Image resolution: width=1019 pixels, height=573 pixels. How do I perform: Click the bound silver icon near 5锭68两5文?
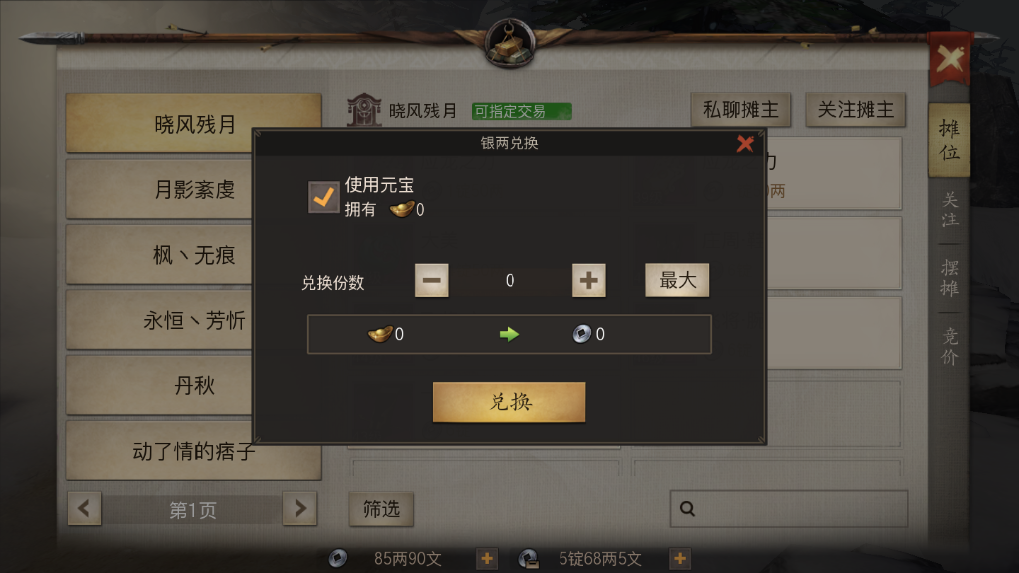coord(528,558)
